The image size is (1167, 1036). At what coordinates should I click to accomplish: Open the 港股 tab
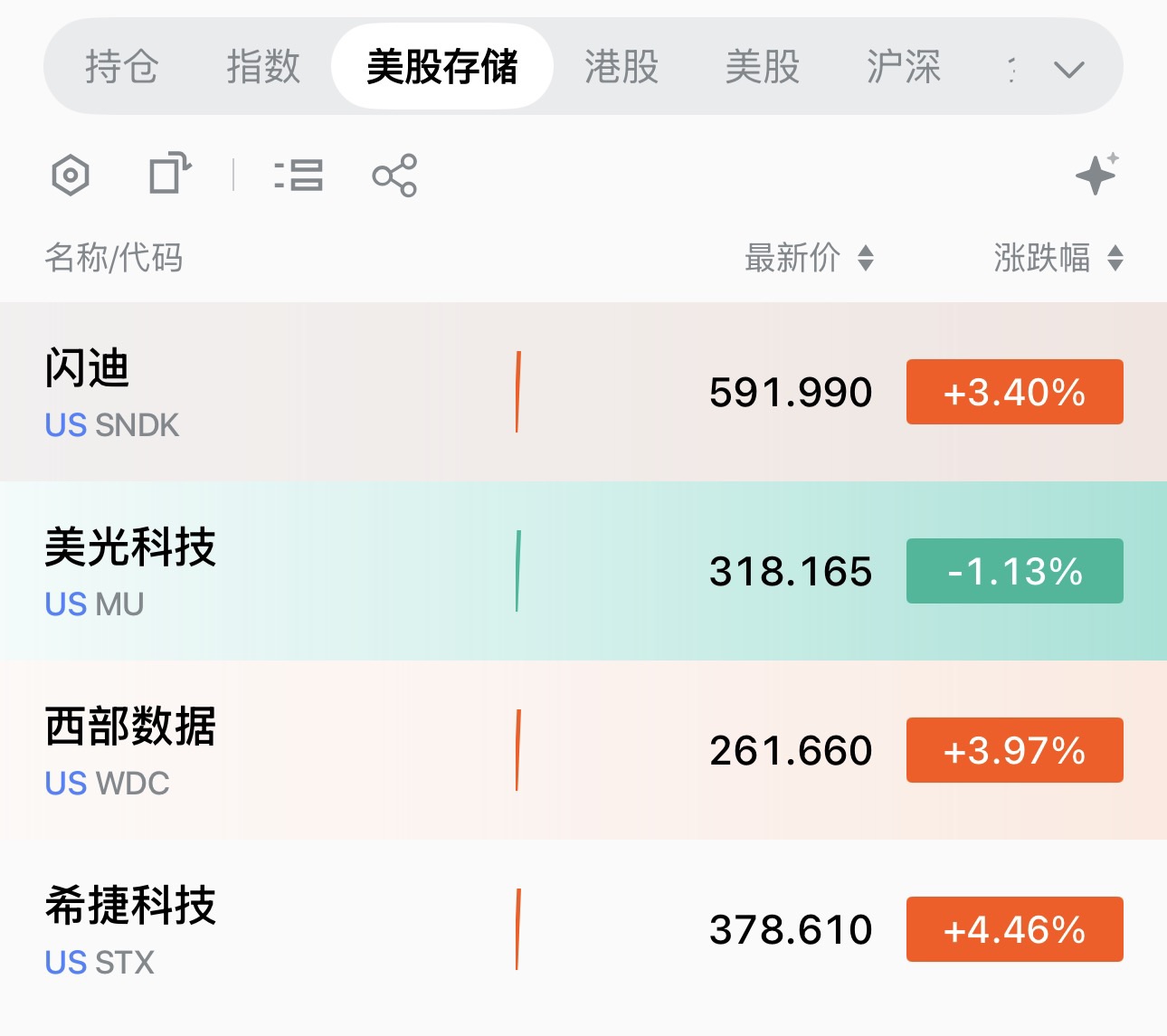click(621, 67)
